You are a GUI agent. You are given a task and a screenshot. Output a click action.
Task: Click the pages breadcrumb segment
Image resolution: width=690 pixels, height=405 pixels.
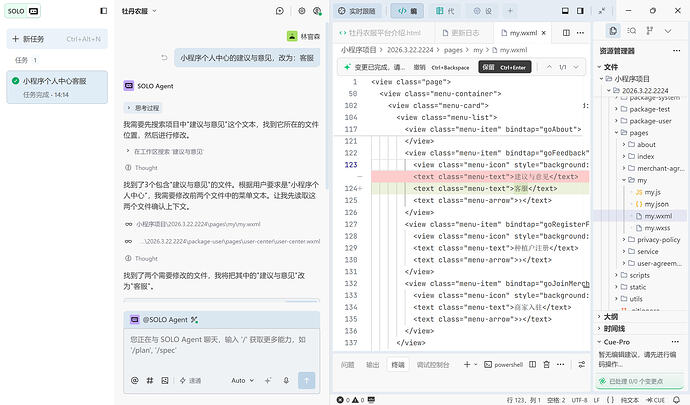[453, 50]
